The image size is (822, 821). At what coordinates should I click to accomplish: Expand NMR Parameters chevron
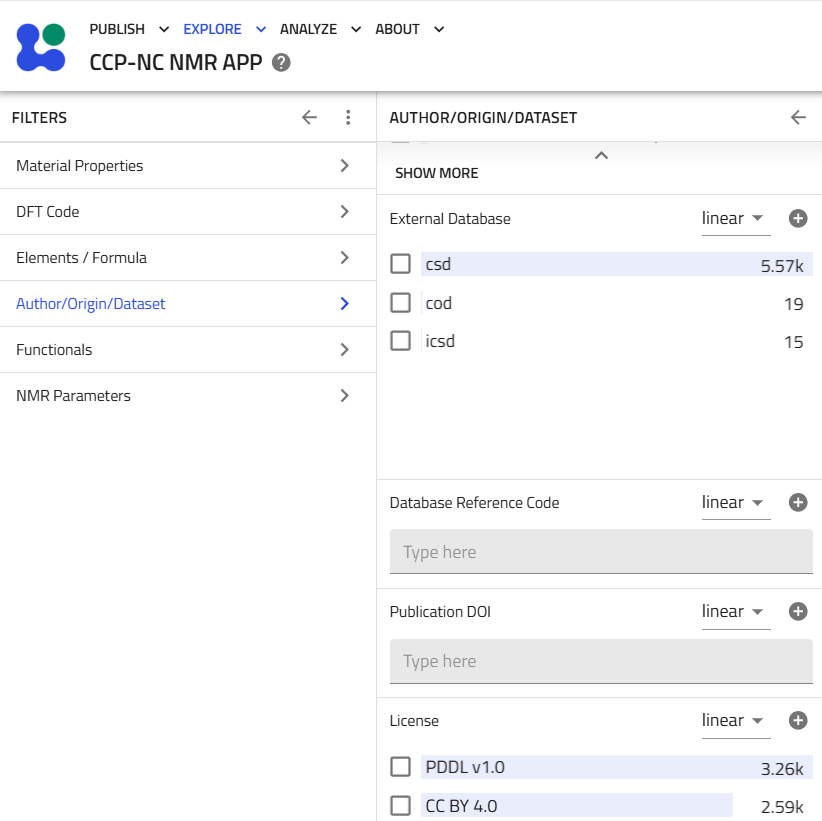pyautogui.click(x=344, y=396)
